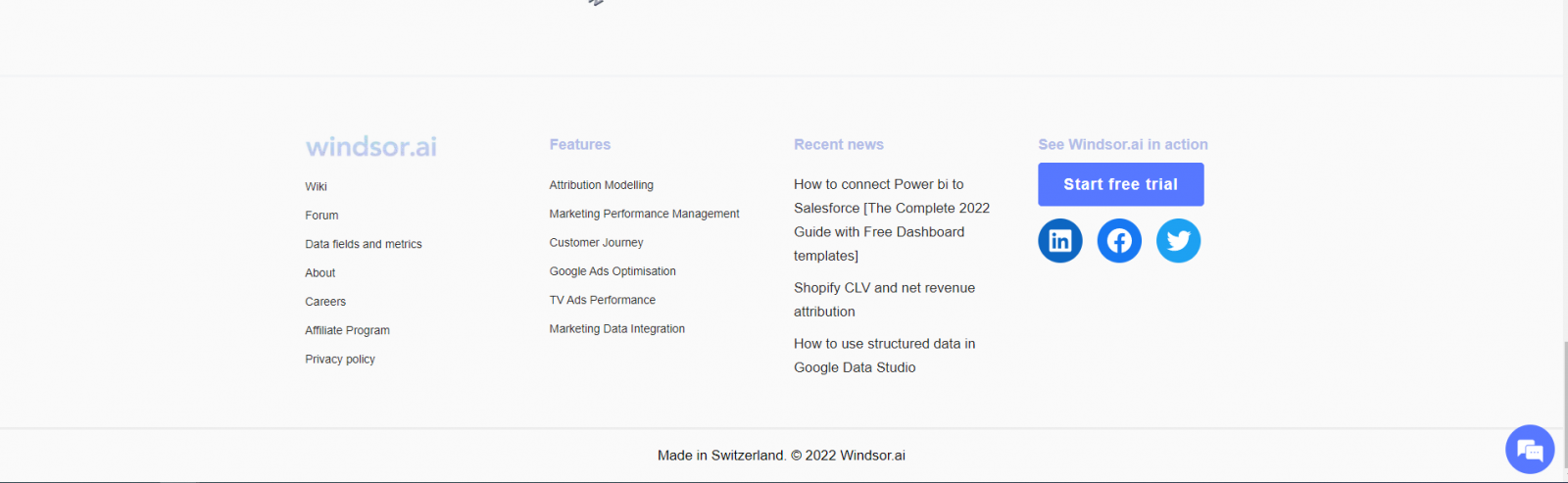This screenshot has height=483, width=1568.
Task: Select the Customer Journey link
Action: (596, 243)
